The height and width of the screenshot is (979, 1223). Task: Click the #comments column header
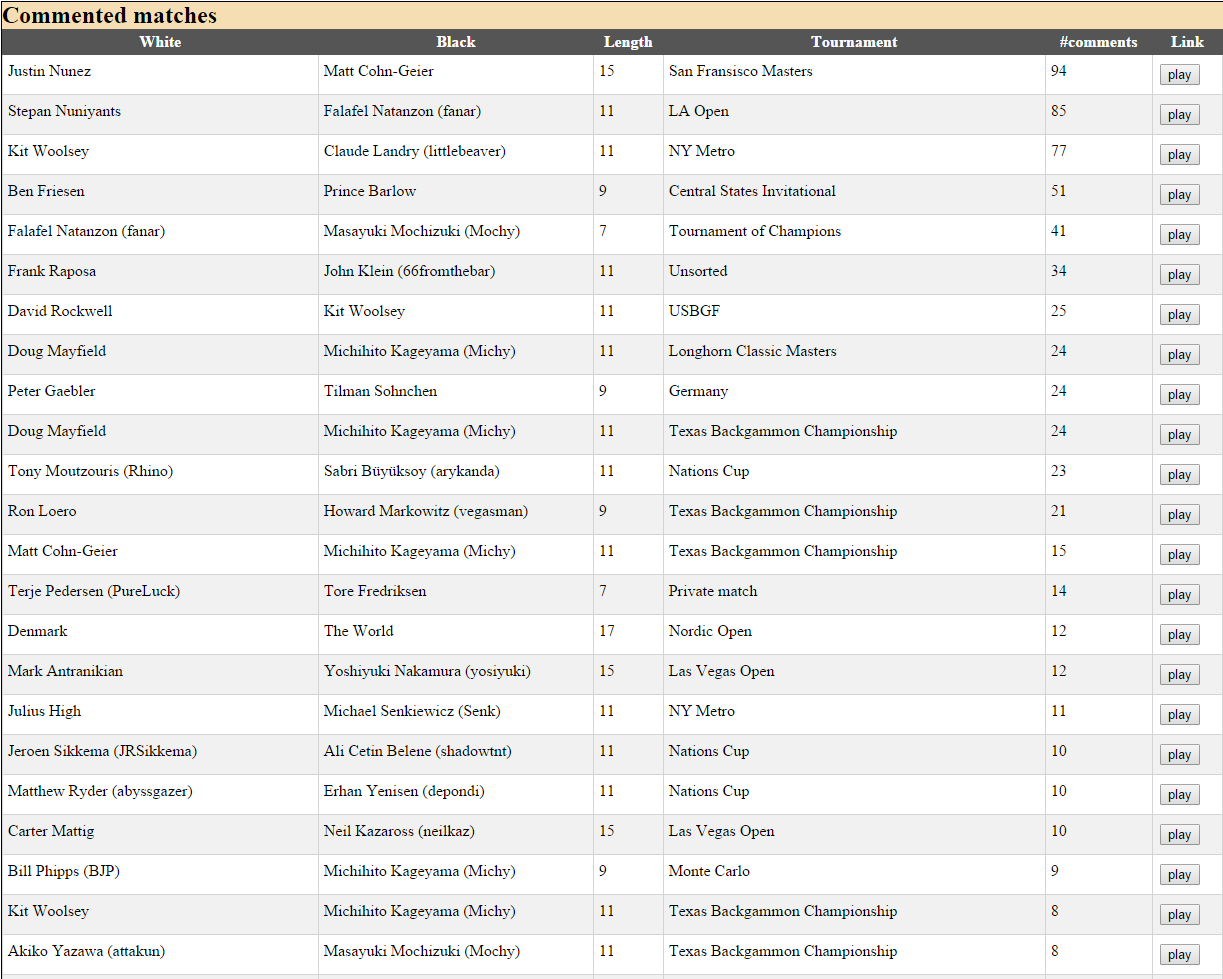[x=1098, y=42]
